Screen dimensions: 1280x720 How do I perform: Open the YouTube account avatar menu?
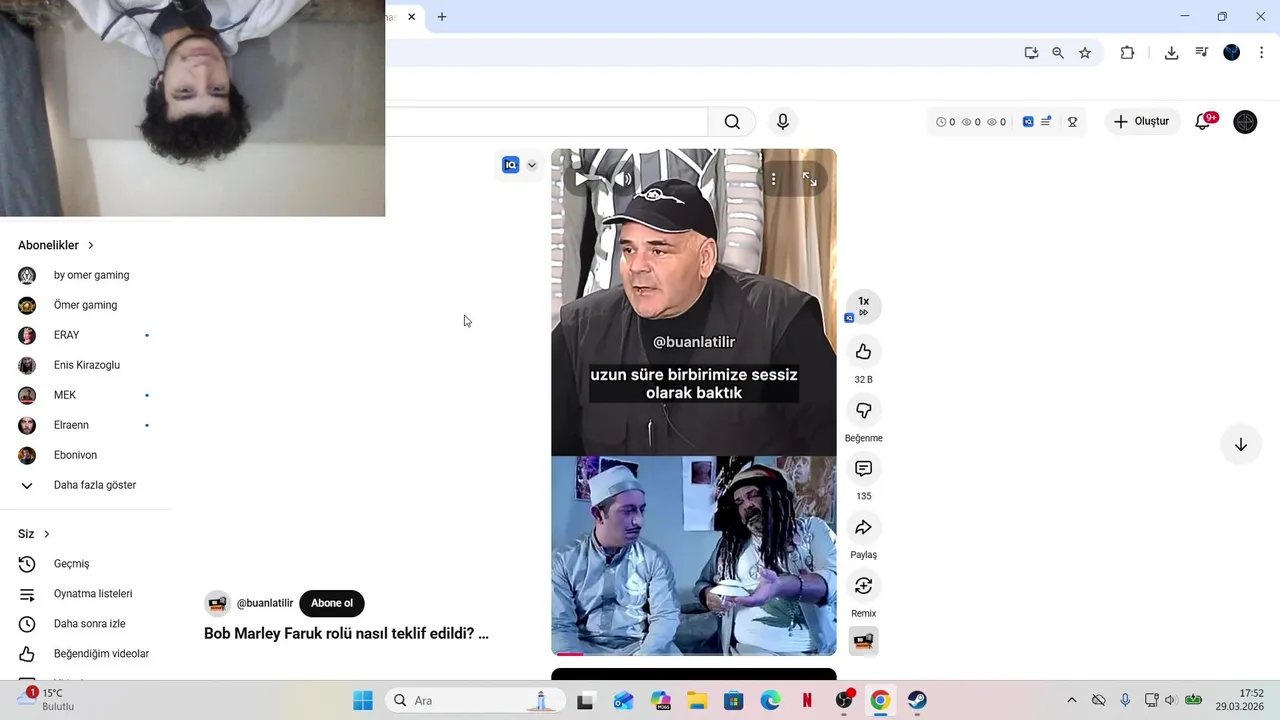click(x=1245, y=122)
